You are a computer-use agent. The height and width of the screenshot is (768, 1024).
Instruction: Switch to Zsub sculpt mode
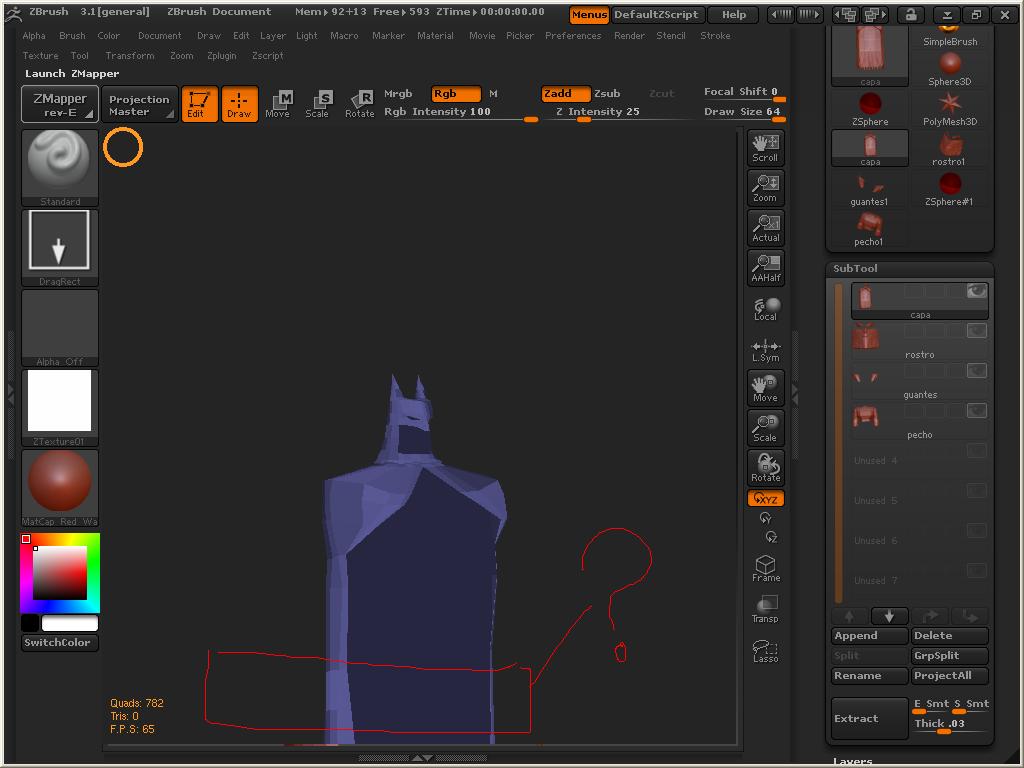click(607, 93)
